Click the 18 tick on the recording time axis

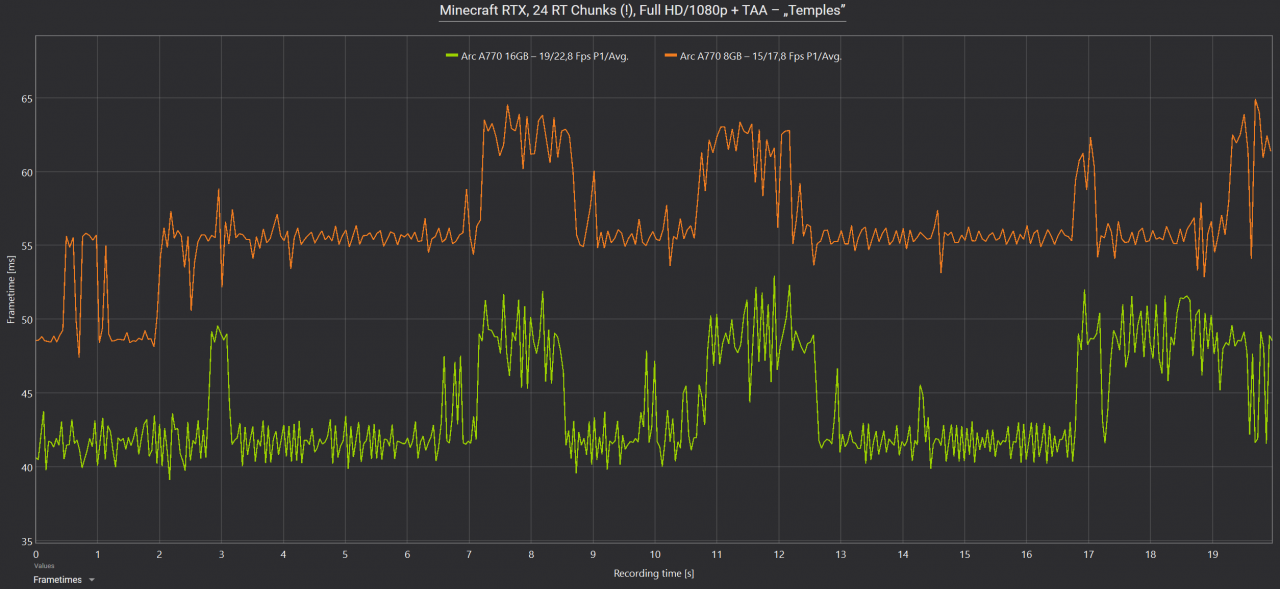[1150, 553]
